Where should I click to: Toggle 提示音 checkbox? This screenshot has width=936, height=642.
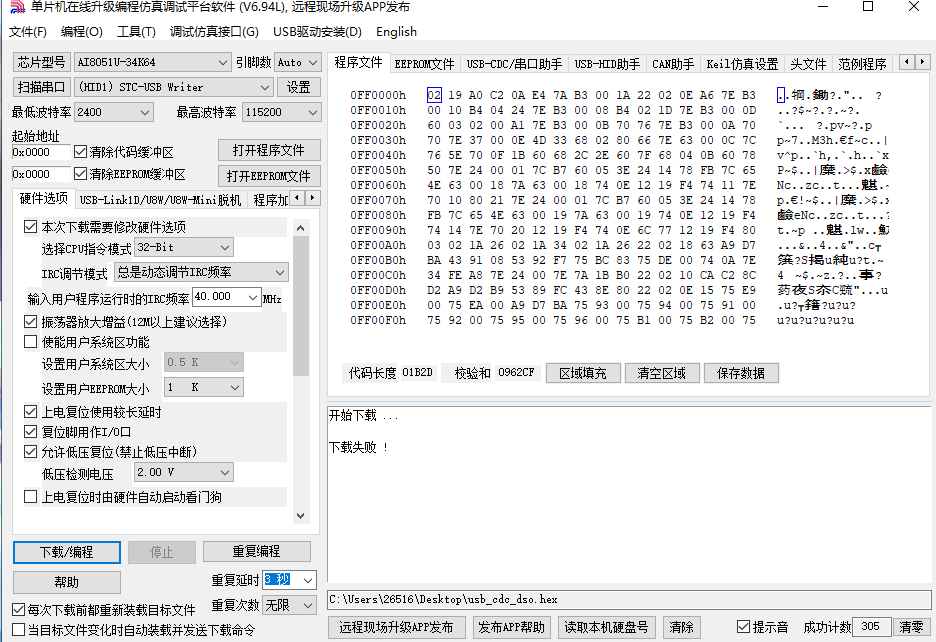[743, 626]
